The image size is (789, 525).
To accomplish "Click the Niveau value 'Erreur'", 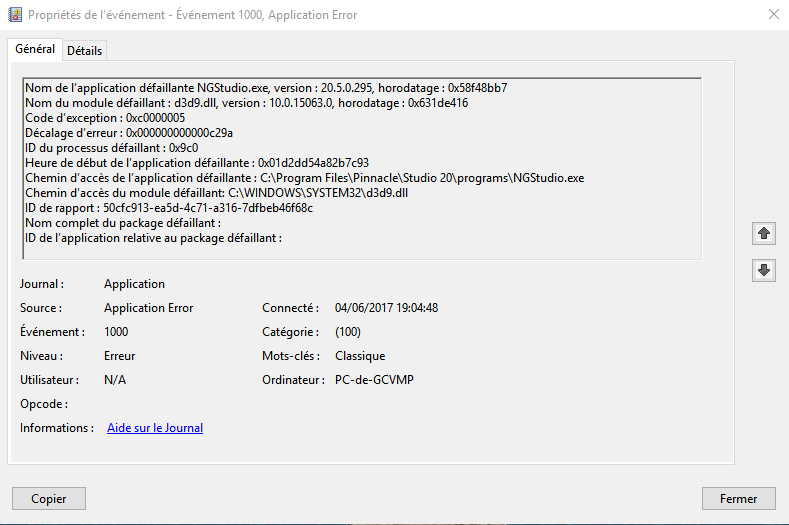I will click(x=120, y=356).
